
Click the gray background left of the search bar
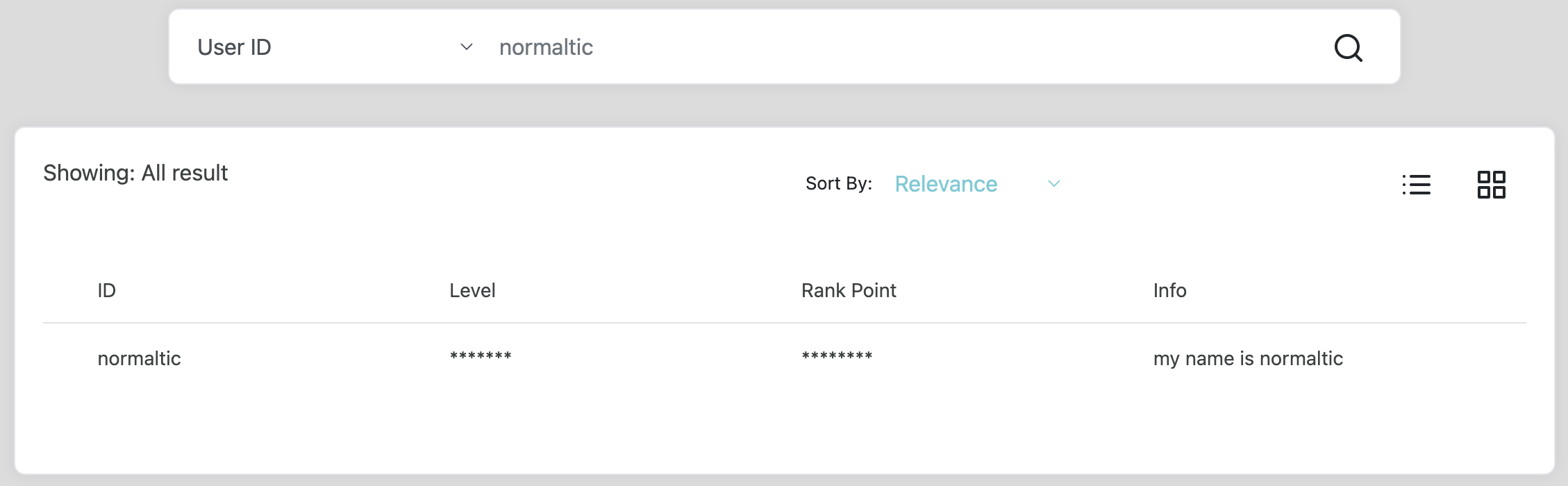tap(83, 49)
